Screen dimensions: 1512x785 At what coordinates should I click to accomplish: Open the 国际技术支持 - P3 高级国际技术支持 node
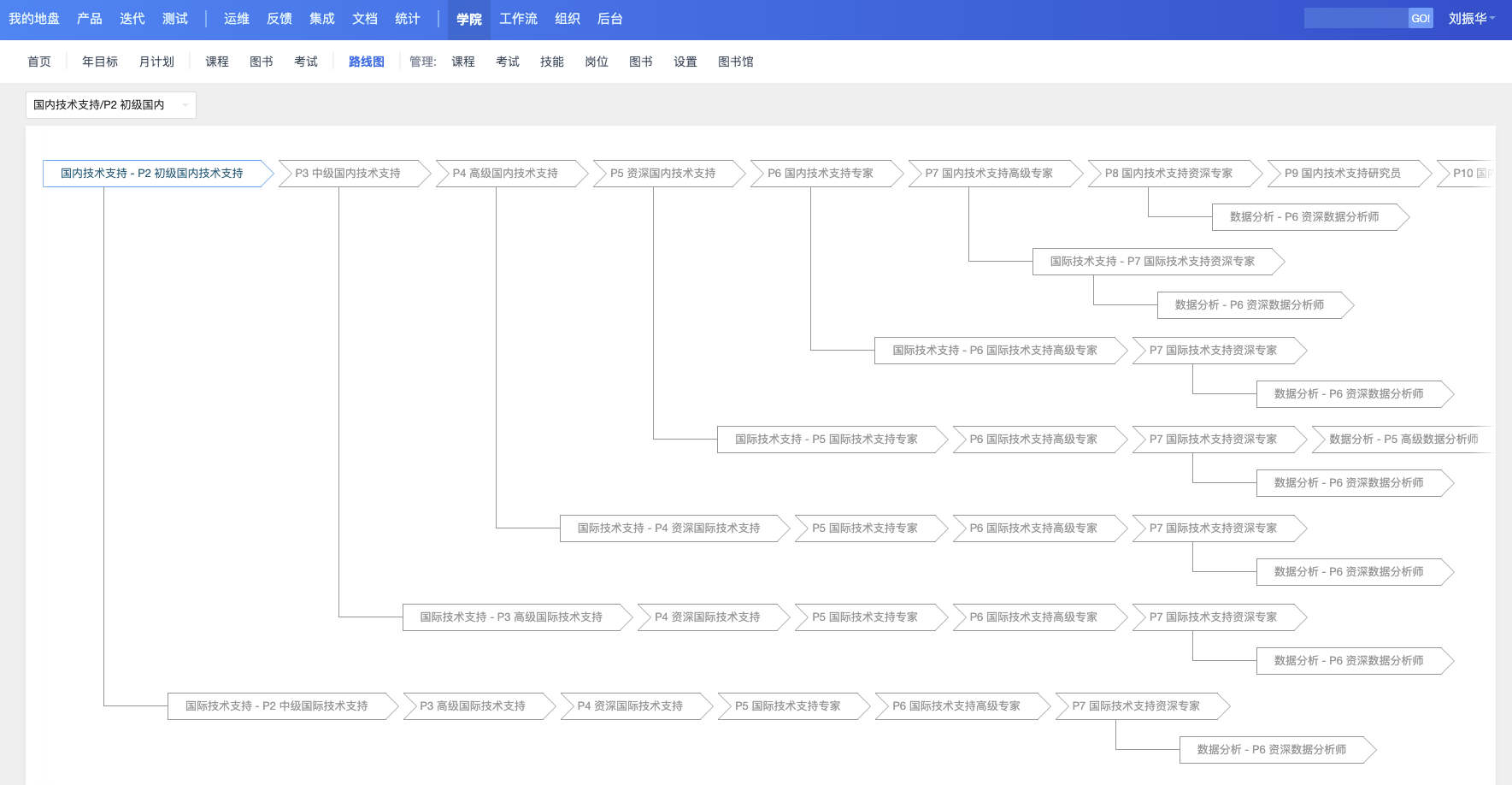tap(518, 617)
